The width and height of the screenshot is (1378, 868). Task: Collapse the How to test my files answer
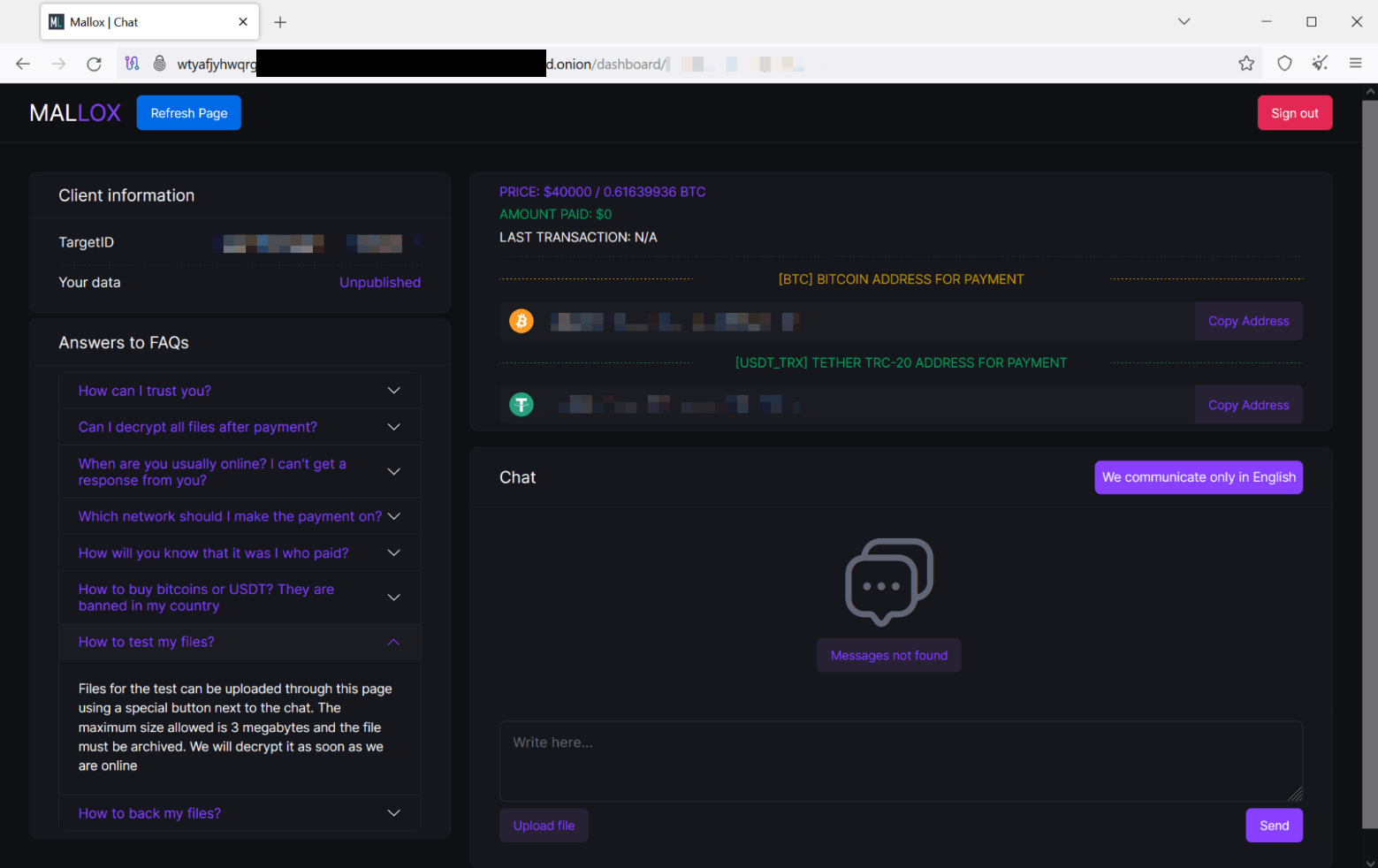coord(240,642)
